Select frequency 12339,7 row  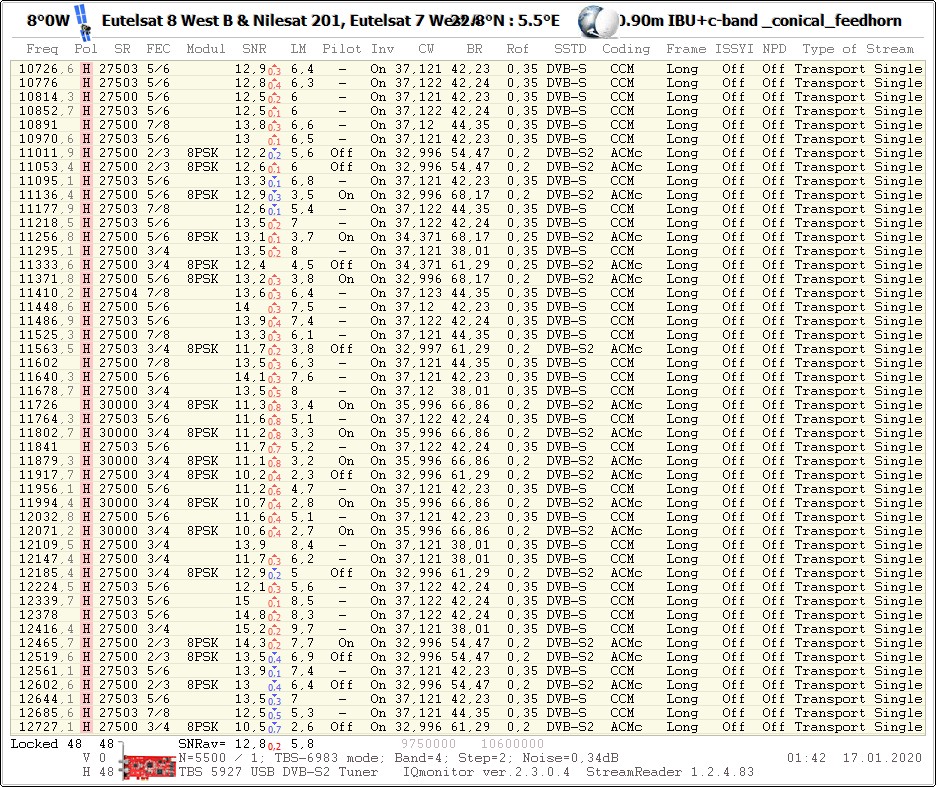tap(468, 601)
